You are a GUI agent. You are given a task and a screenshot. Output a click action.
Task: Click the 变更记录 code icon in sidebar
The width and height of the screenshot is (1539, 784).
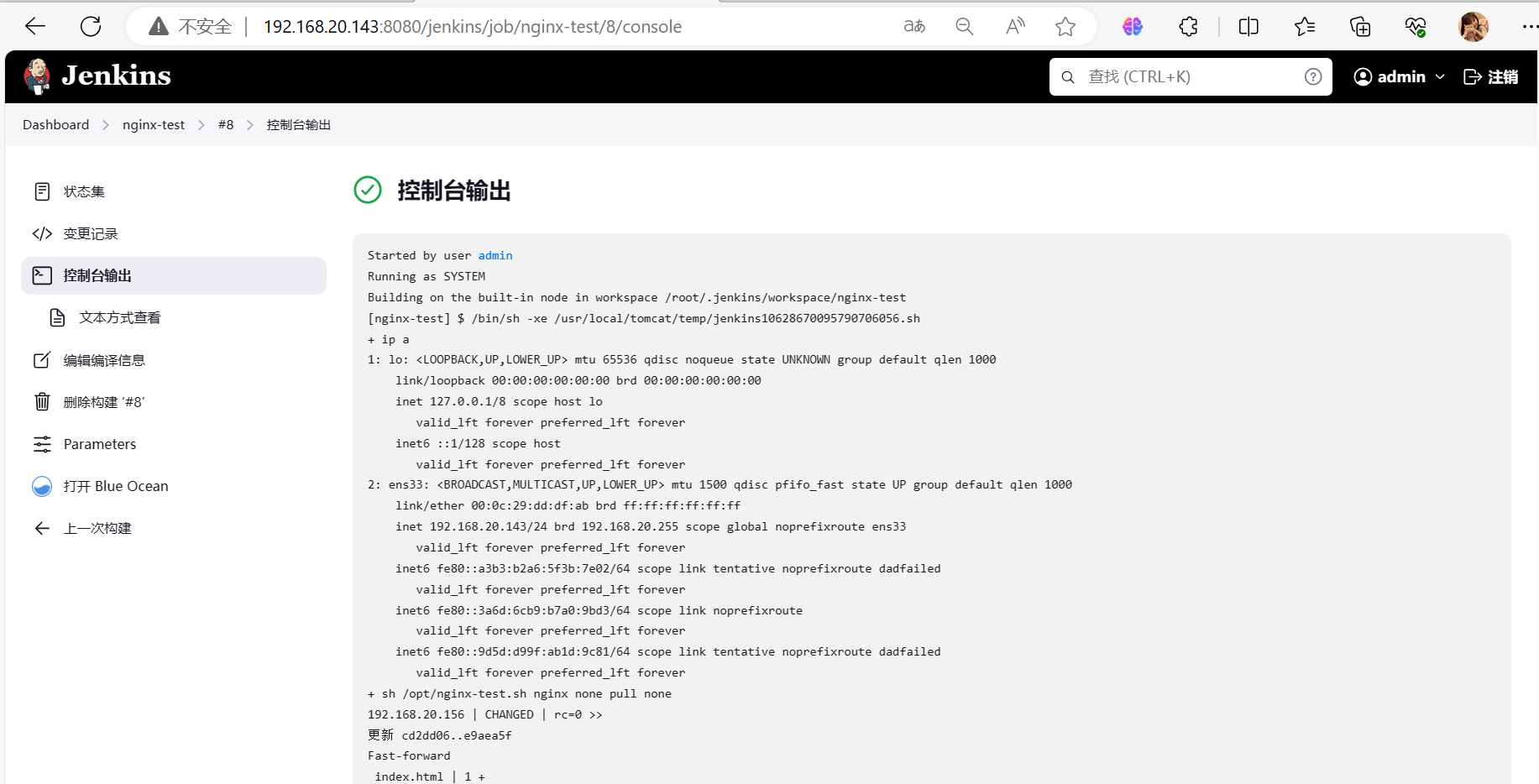coord(42,233)
